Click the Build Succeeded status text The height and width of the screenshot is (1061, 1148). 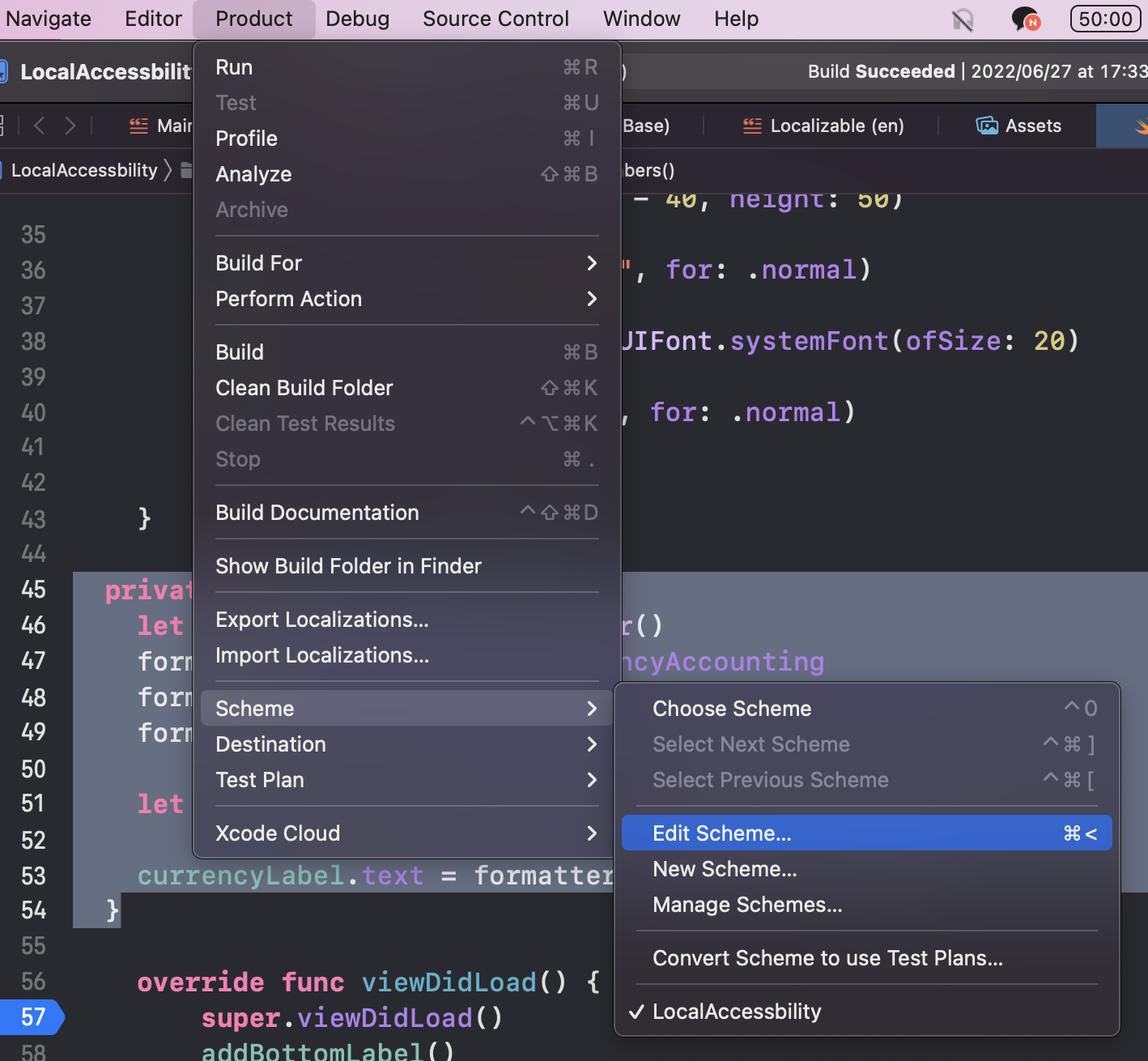(x=881, y=71)
